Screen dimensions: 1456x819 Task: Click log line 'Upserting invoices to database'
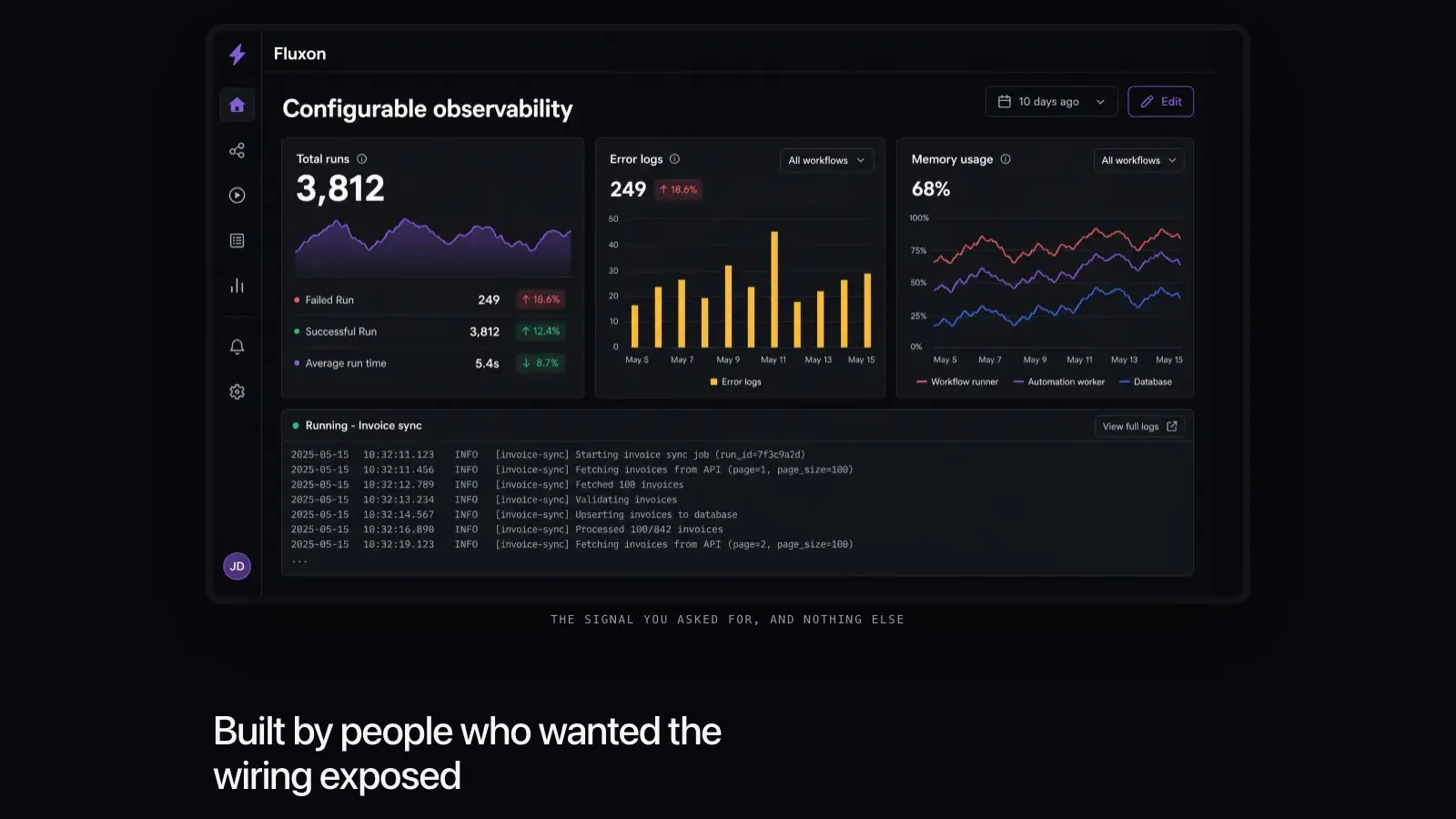tap(514, 515)
